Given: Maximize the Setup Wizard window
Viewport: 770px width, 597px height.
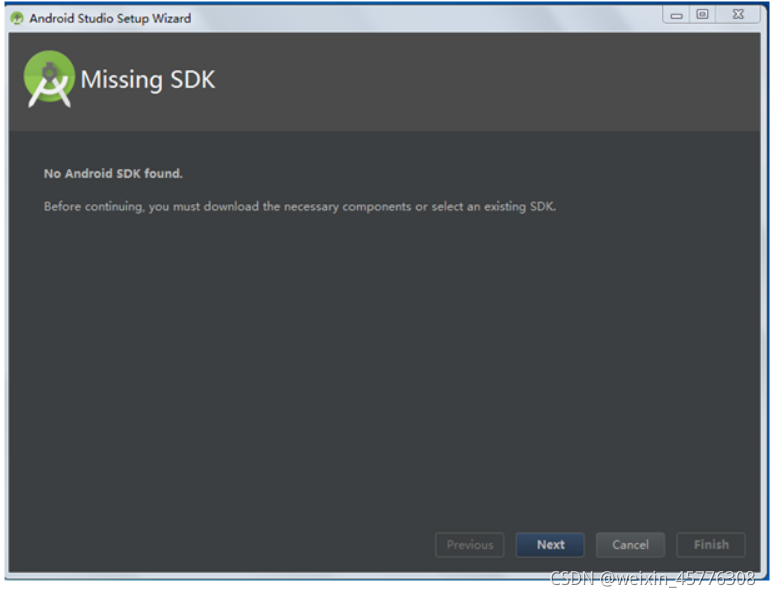Looking at the screenshot, I should point(703,14).
